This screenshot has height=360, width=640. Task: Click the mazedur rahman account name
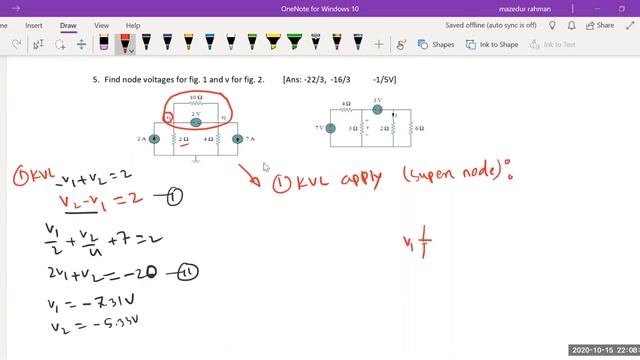click(524, 9)
